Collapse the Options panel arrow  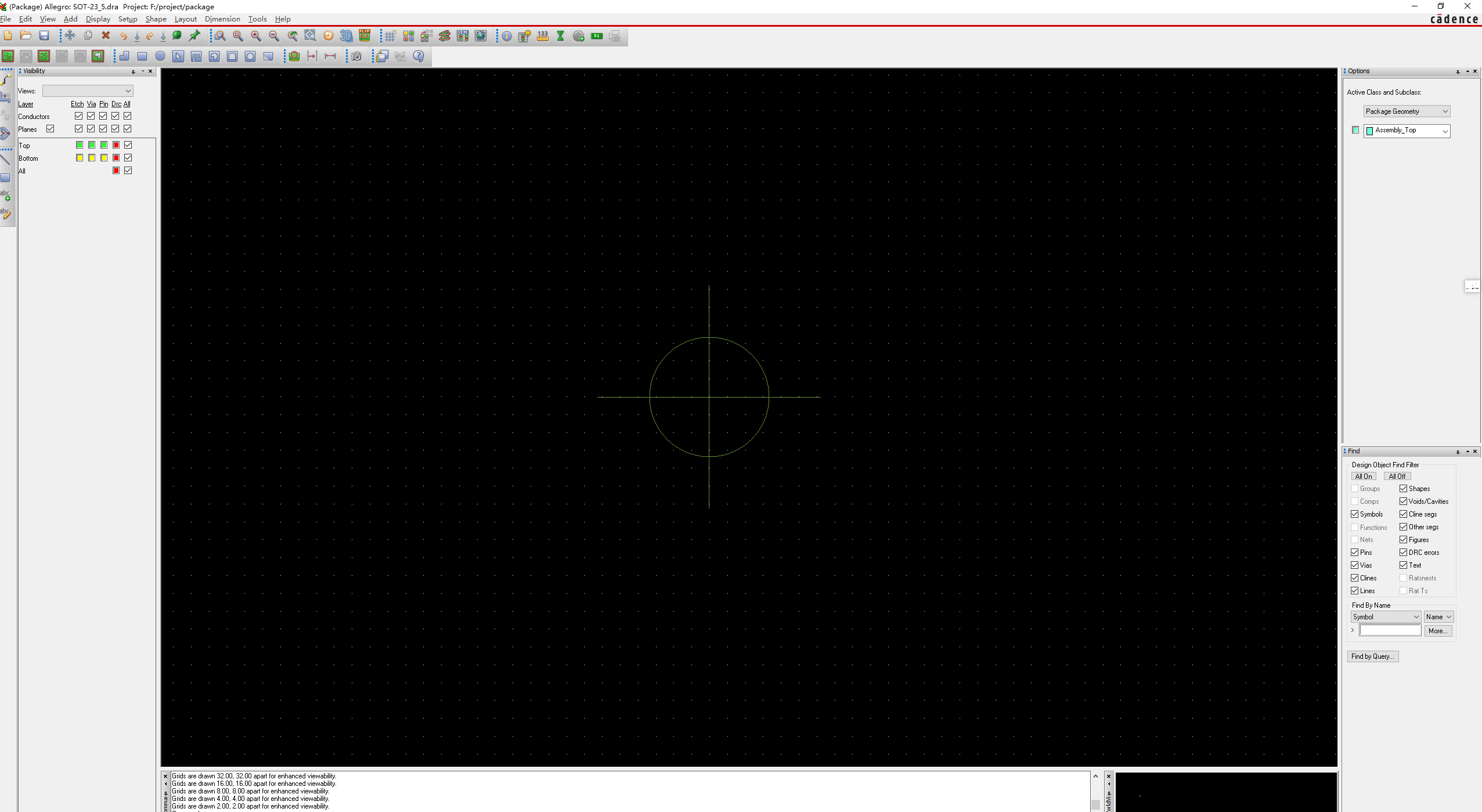[x=1467, y=71]
